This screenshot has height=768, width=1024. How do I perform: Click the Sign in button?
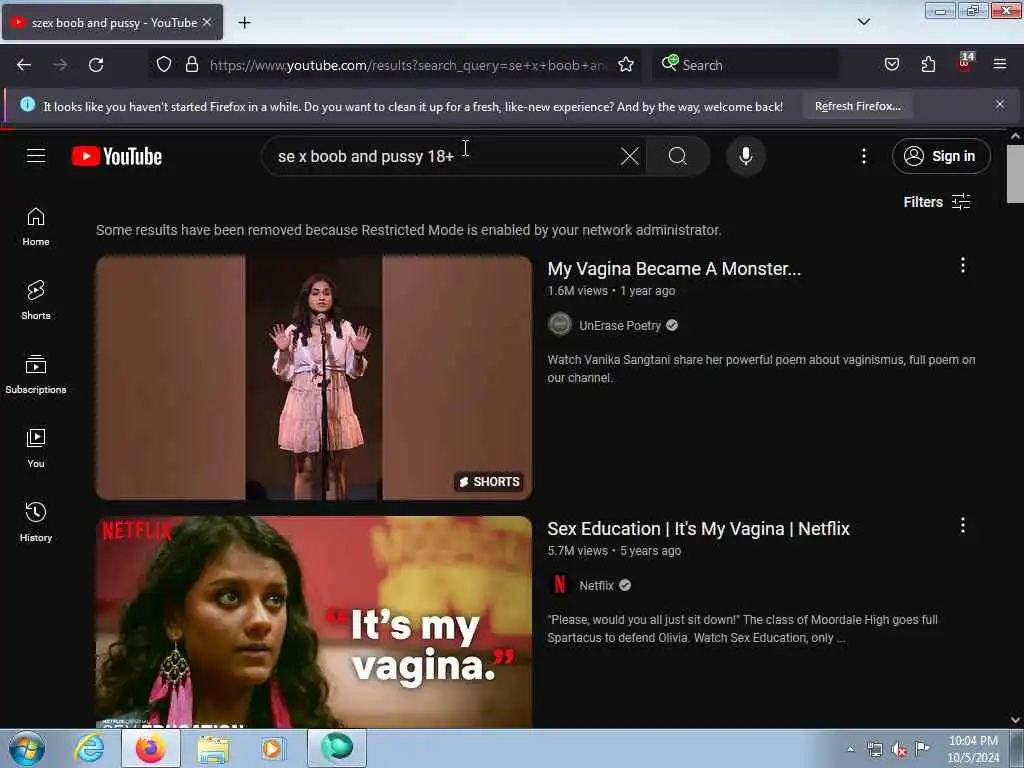coord(941,156)
